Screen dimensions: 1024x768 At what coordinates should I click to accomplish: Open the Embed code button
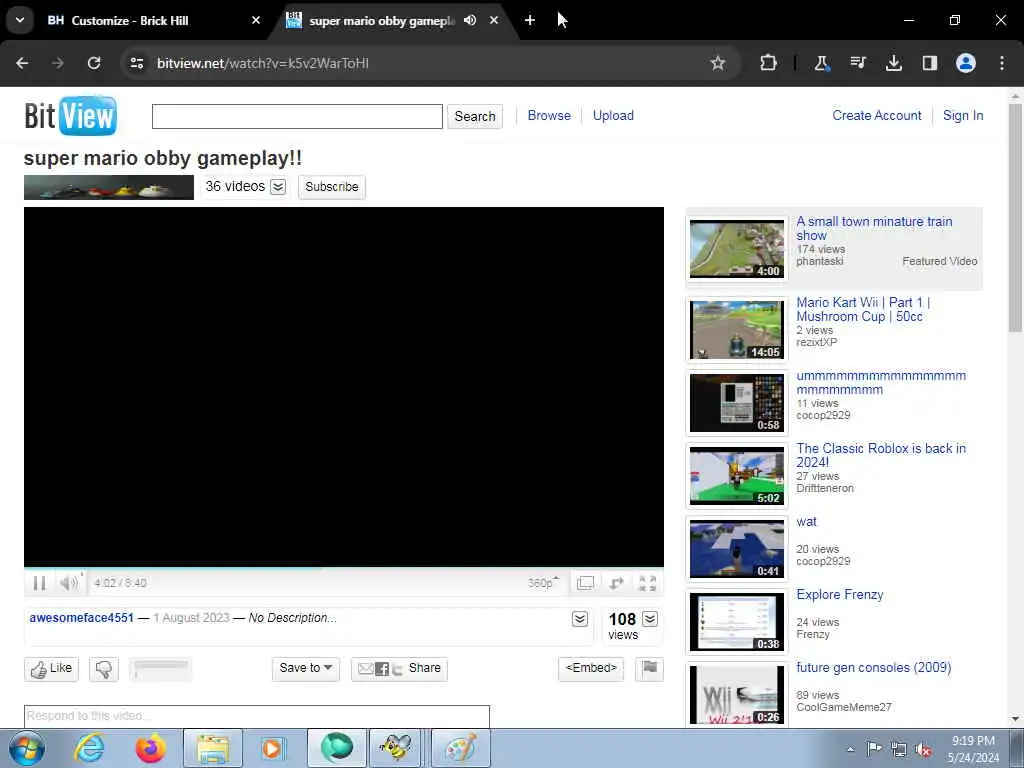coord(591,668)
